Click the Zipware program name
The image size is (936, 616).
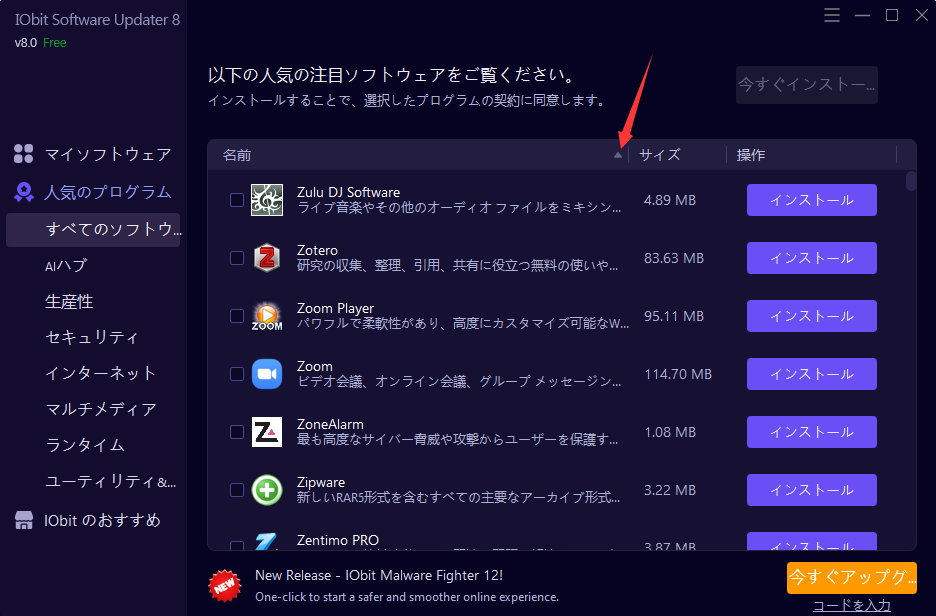point(321,482)
